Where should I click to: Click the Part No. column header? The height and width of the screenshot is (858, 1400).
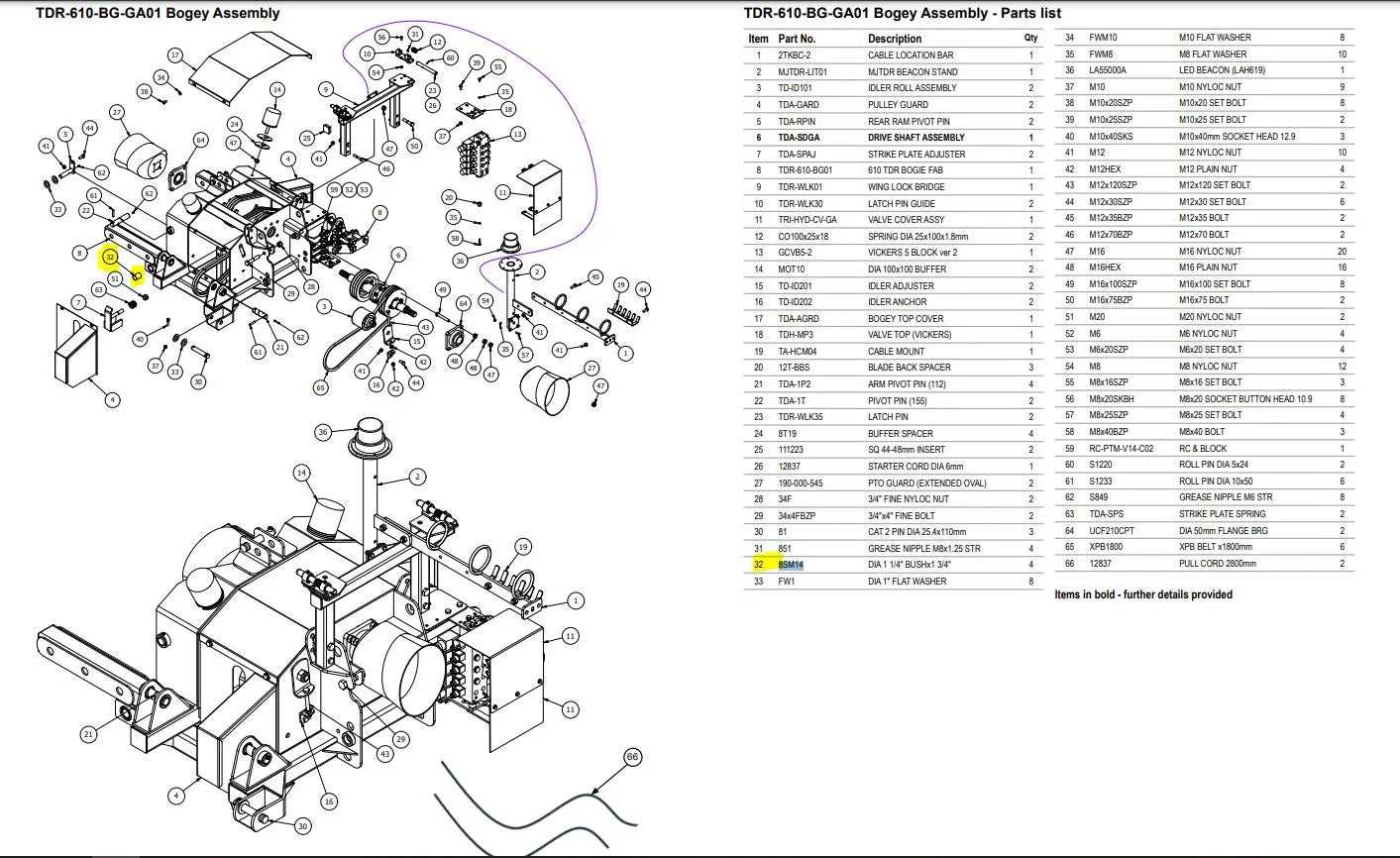797,39
